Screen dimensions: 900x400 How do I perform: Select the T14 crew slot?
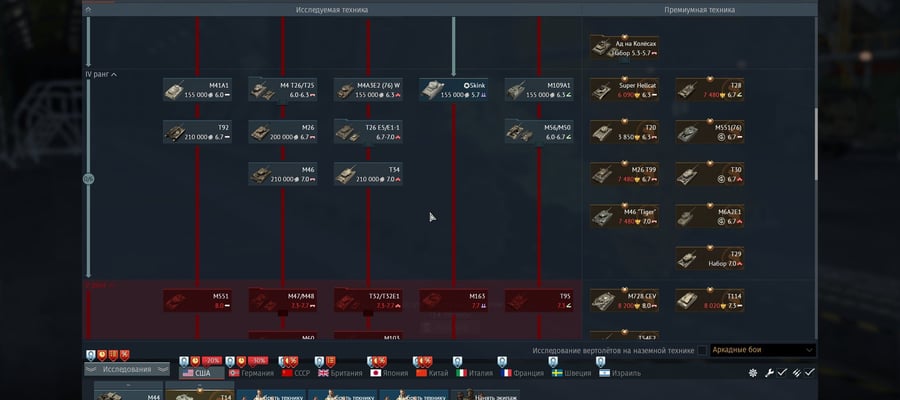coord(200,392)
